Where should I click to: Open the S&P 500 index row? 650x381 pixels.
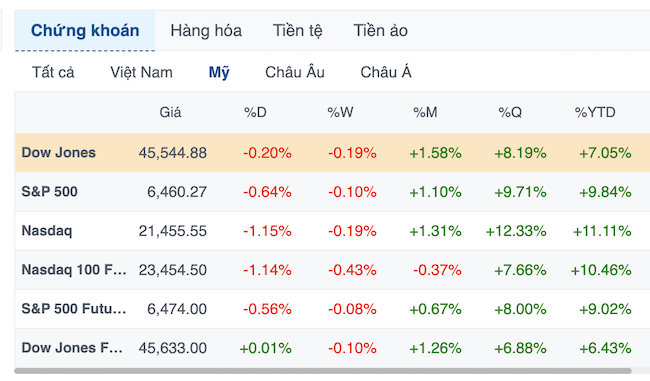(x=332, y=192)
